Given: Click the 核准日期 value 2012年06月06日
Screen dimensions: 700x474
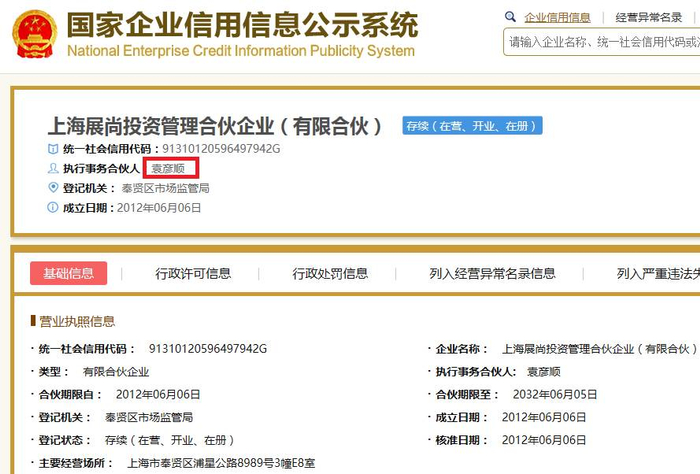Looking at the screenshot, I should (544, 441).
